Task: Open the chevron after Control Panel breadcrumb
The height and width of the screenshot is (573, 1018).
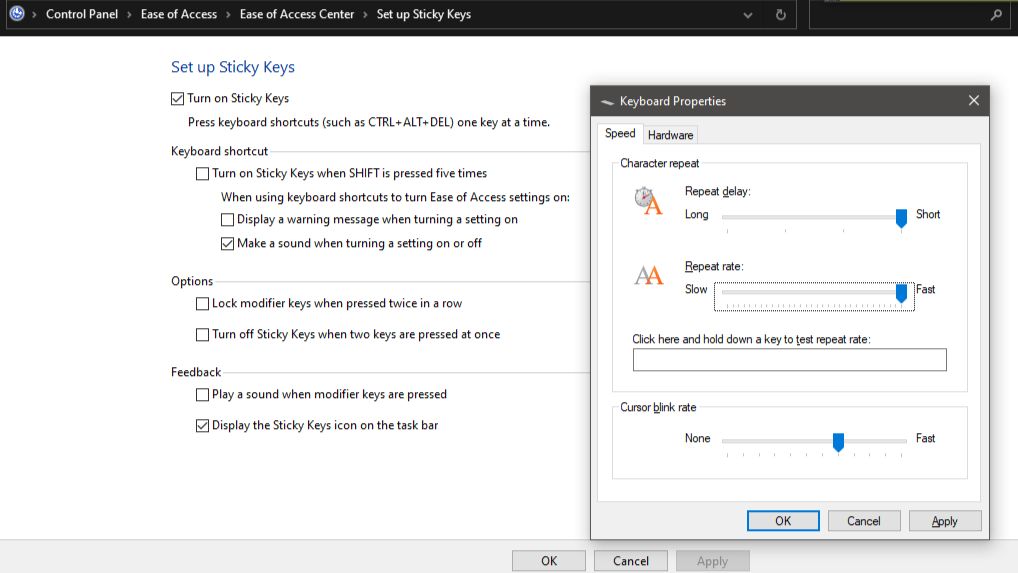Action: pyautogui.click(x=129, y=14)
